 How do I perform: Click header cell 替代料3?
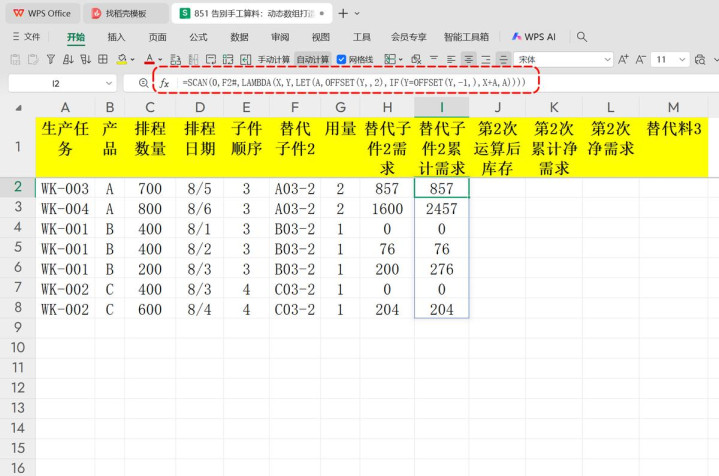click(x=674, y=147)
